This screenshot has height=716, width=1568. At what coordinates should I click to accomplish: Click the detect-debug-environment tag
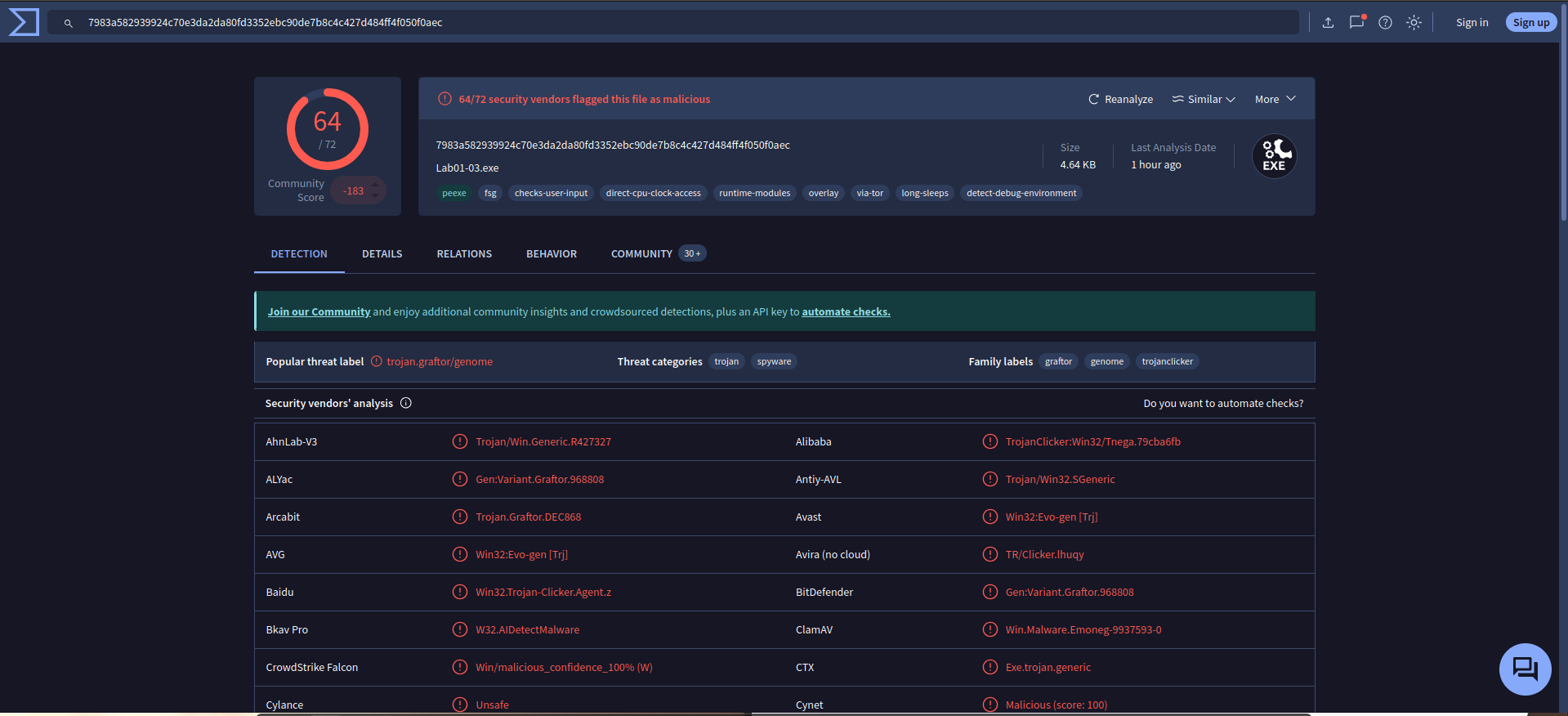point(1021,193)
